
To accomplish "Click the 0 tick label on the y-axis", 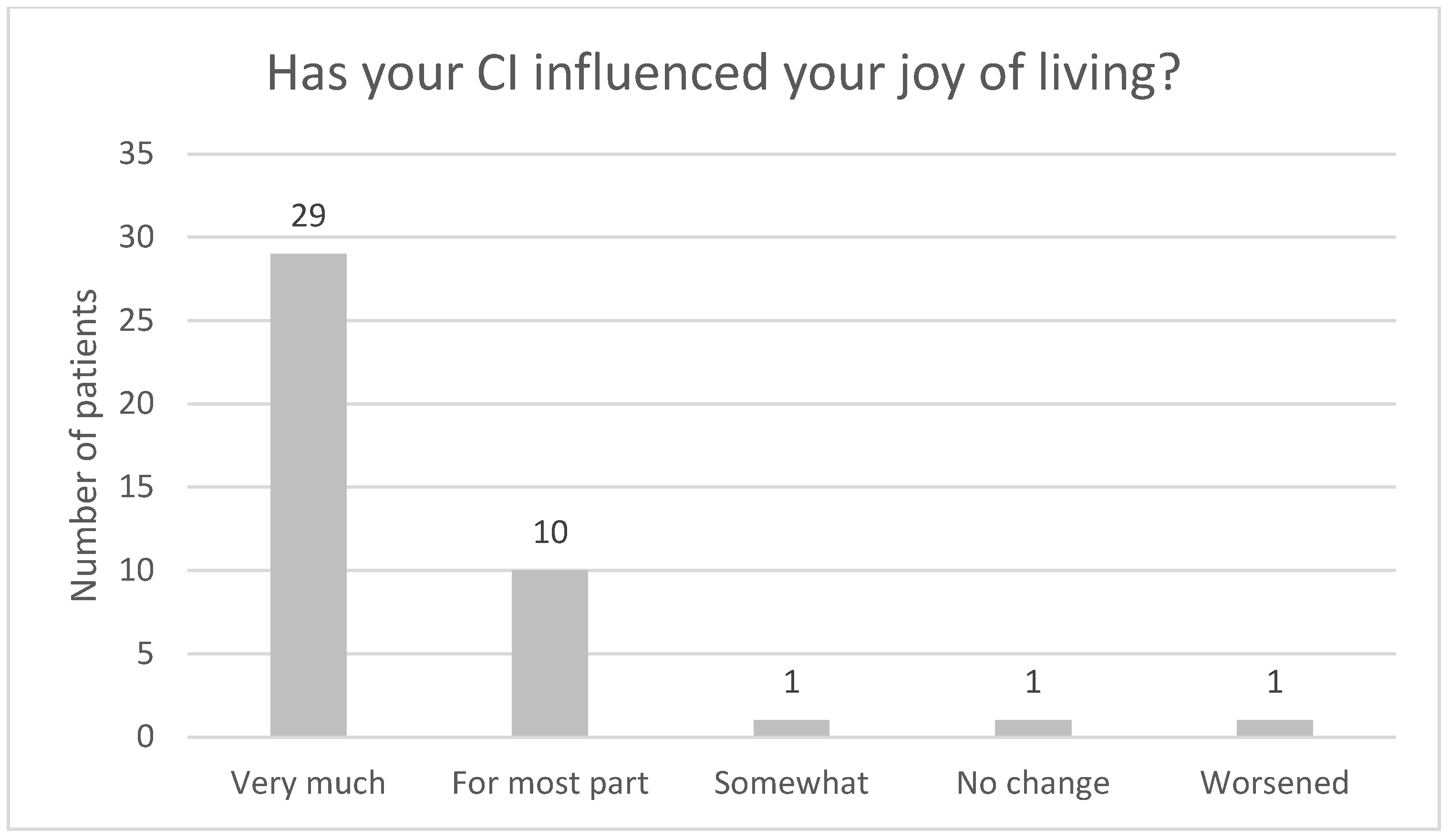I will 145,738.
